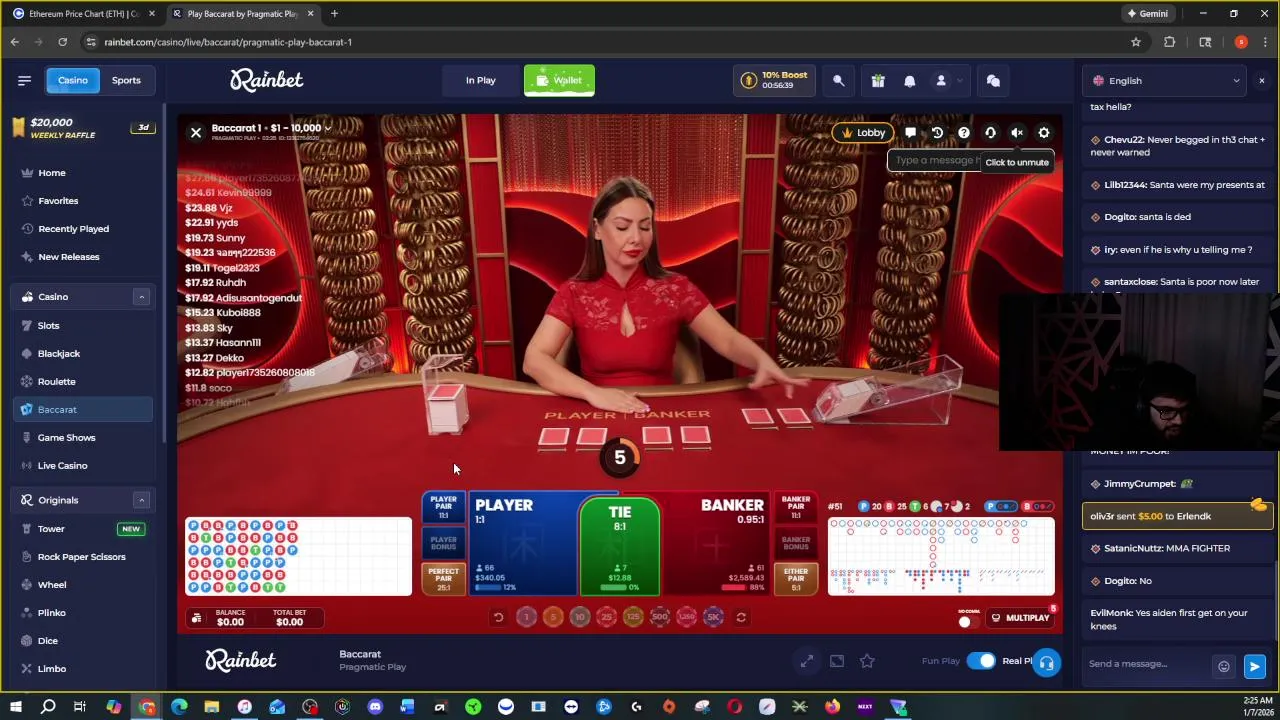The image size is (1280, 720).
Task: Open the In Play button
Action: click(481, 80)
